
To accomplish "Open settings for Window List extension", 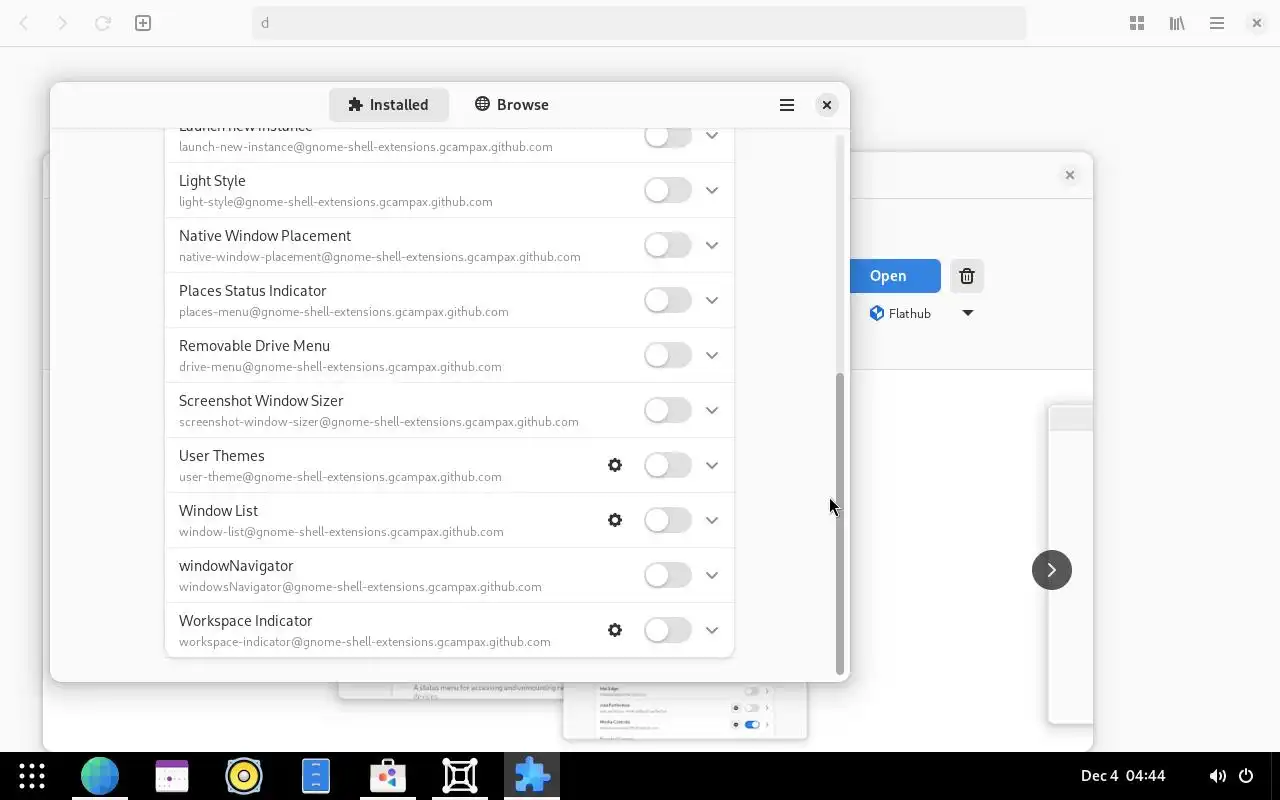I will pos(615,520).
